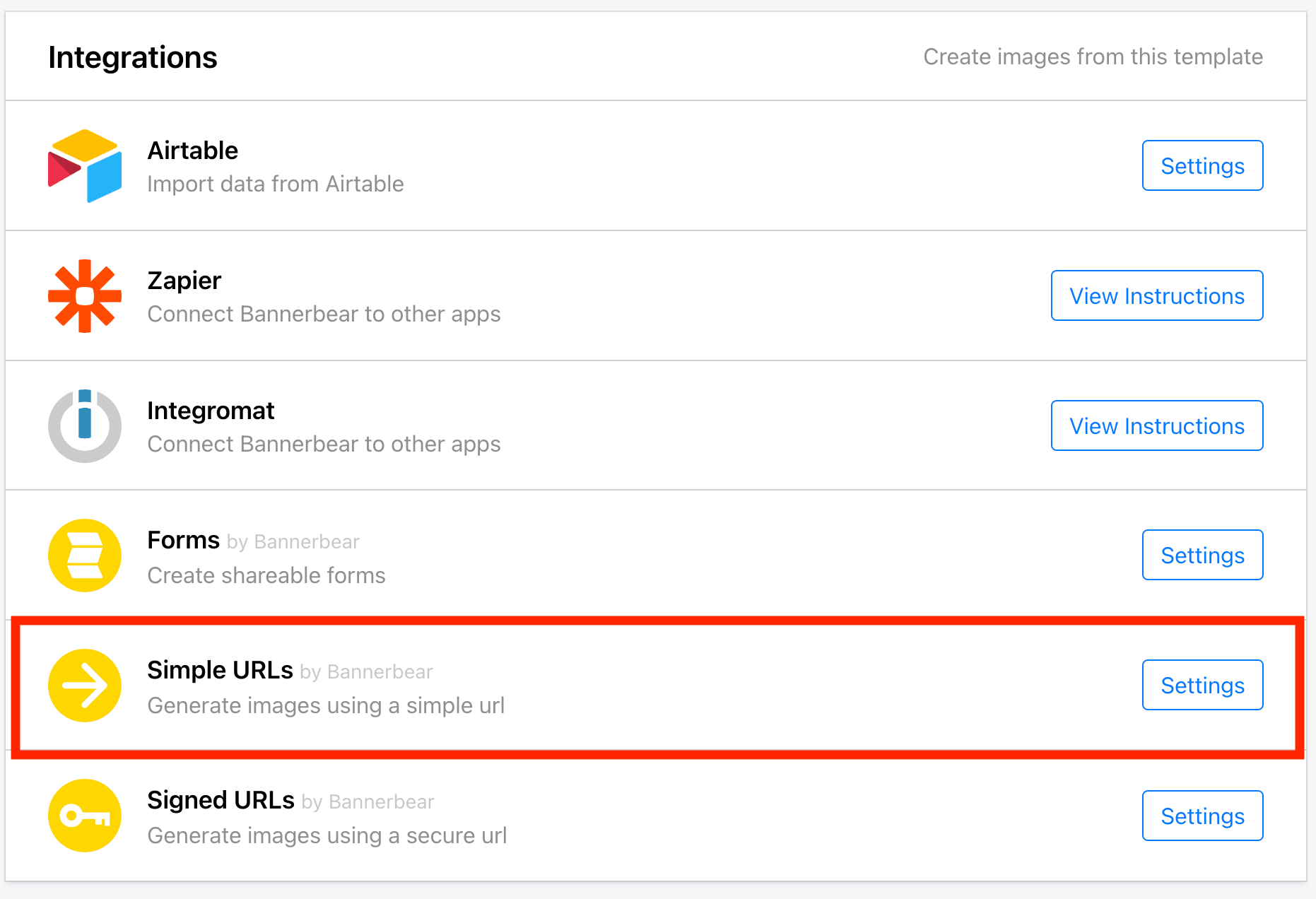The width and height of the screenshot is (1316, 899).
Task: Select the Integrations heading
Action: [132, 57]
